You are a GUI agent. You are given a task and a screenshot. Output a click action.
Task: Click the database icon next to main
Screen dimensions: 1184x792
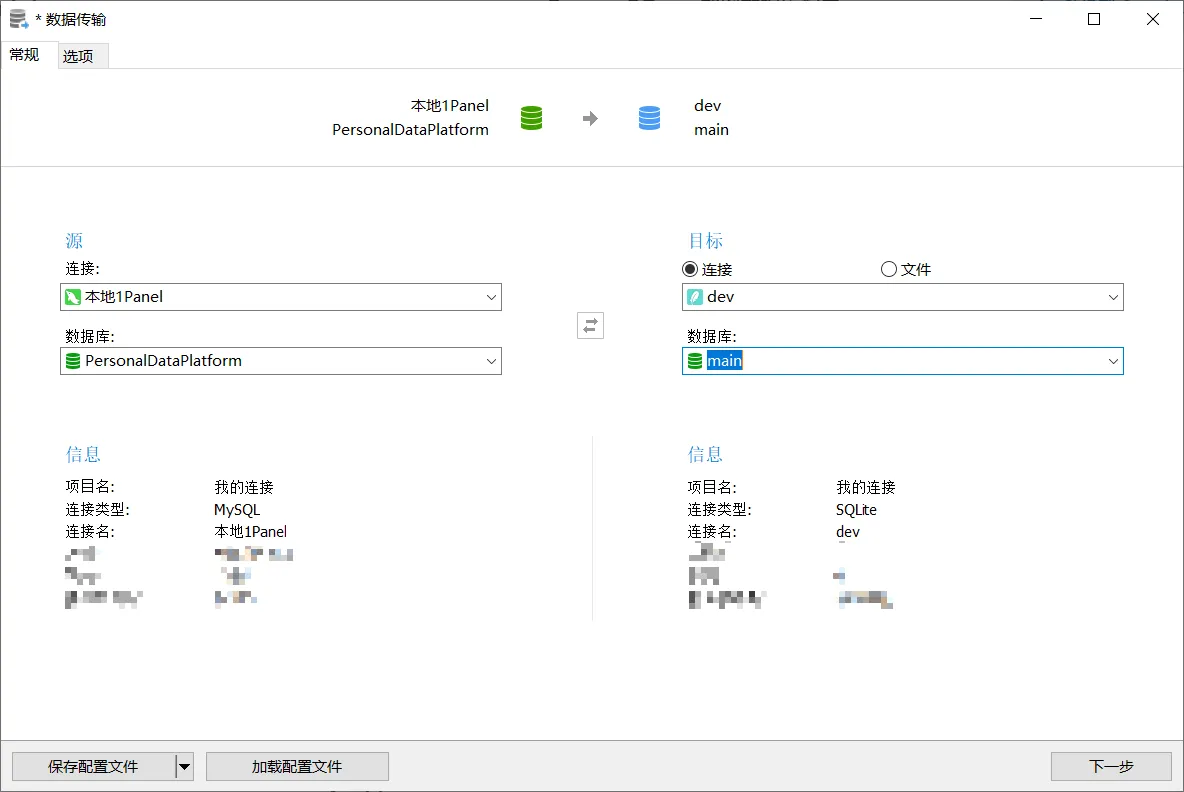pyautogui.click(x=695, y=361)
